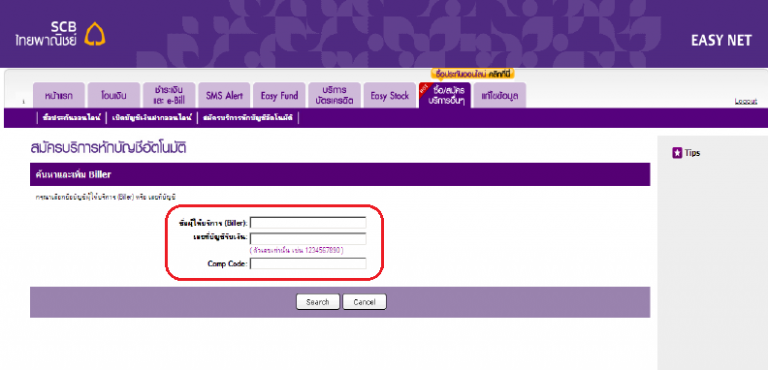
Task: Select the ซื้อ/สมัครบริการอื่นๆ tab
Action: tap(445, 96)
